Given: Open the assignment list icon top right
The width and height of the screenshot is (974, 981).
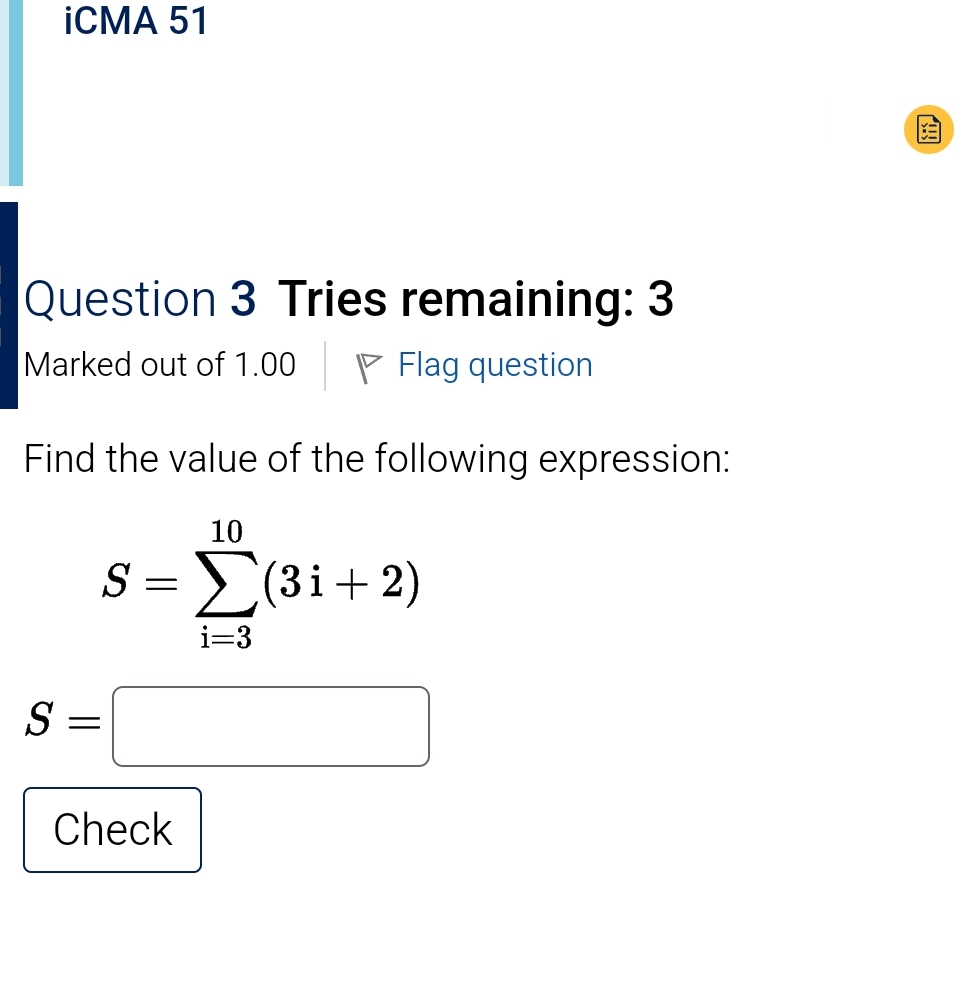Looking at the screenshot, I should pyautogui.click(x=927, y=129).
